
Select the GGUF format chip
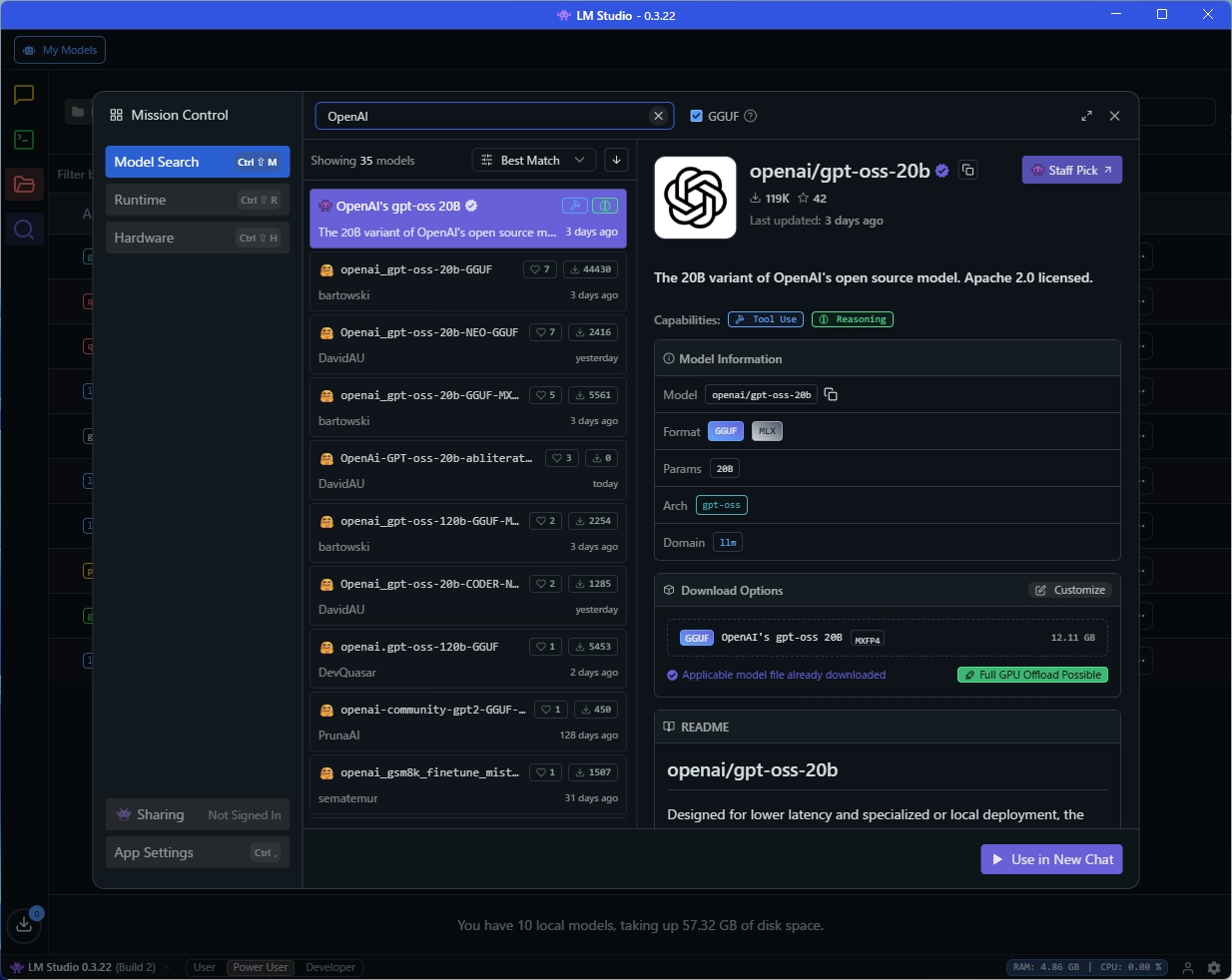[726, 431]
